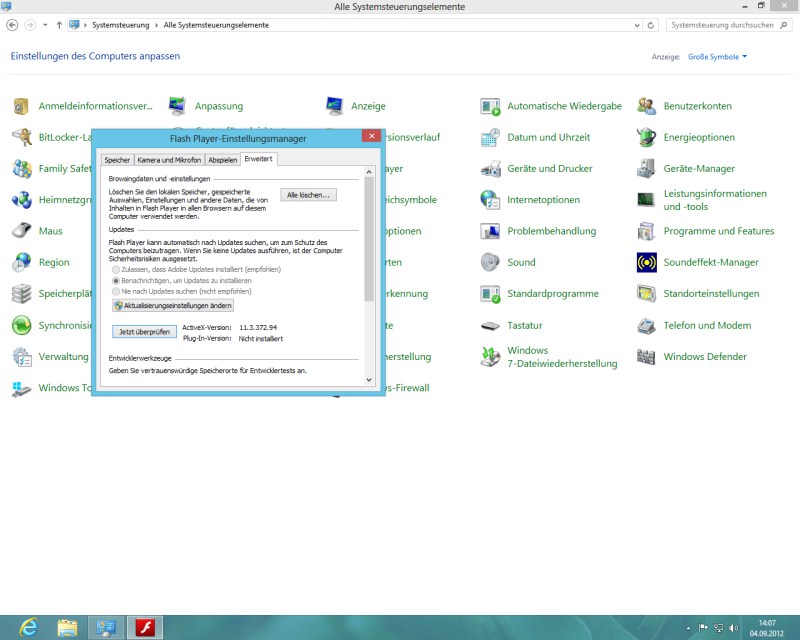This screenshot has width=800, height=640.
Task: Show hidden tray icons arrow
Action: click(688, 628)
